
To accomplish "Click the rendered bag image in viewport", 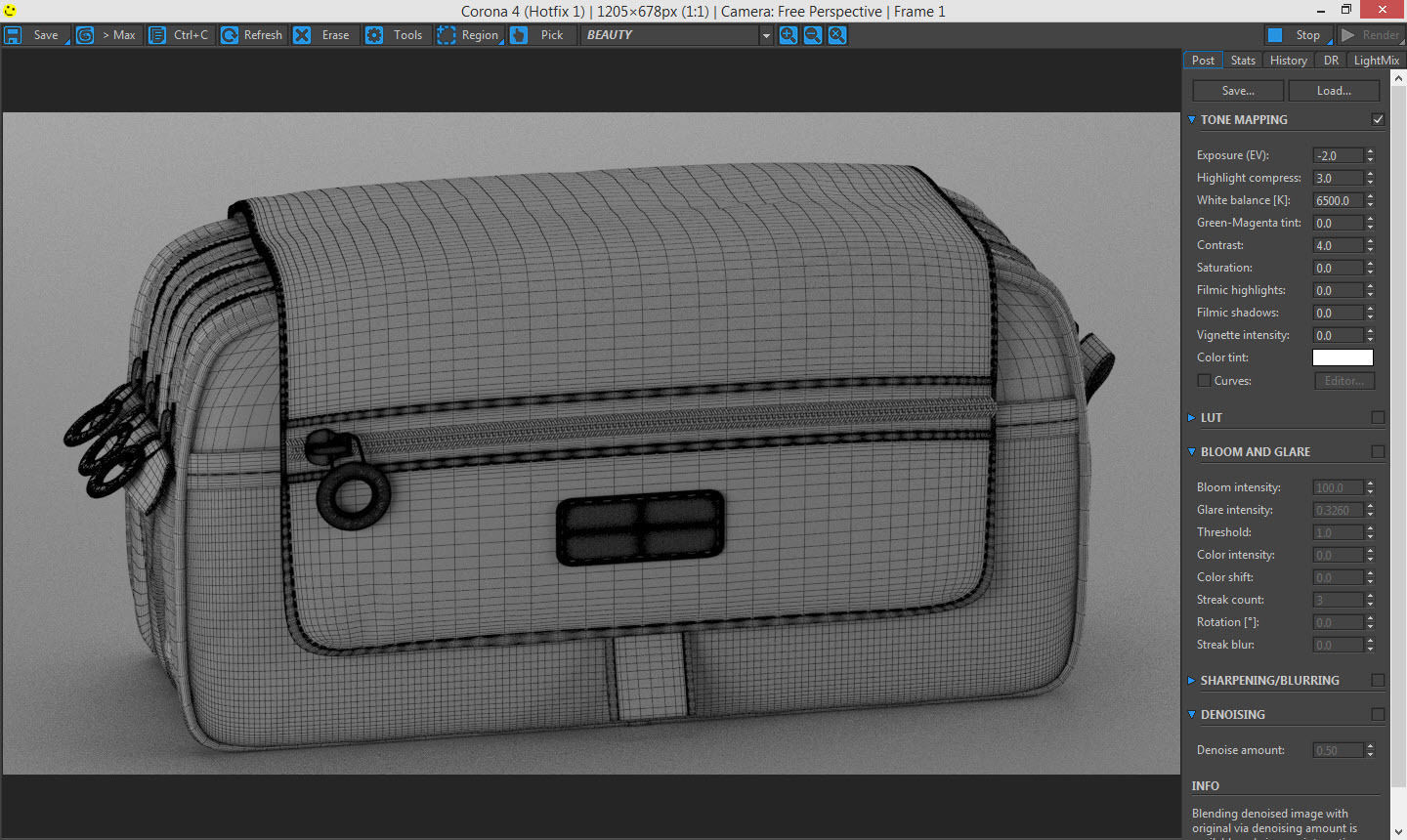I will pyautogui.click(x=591, y=443).
